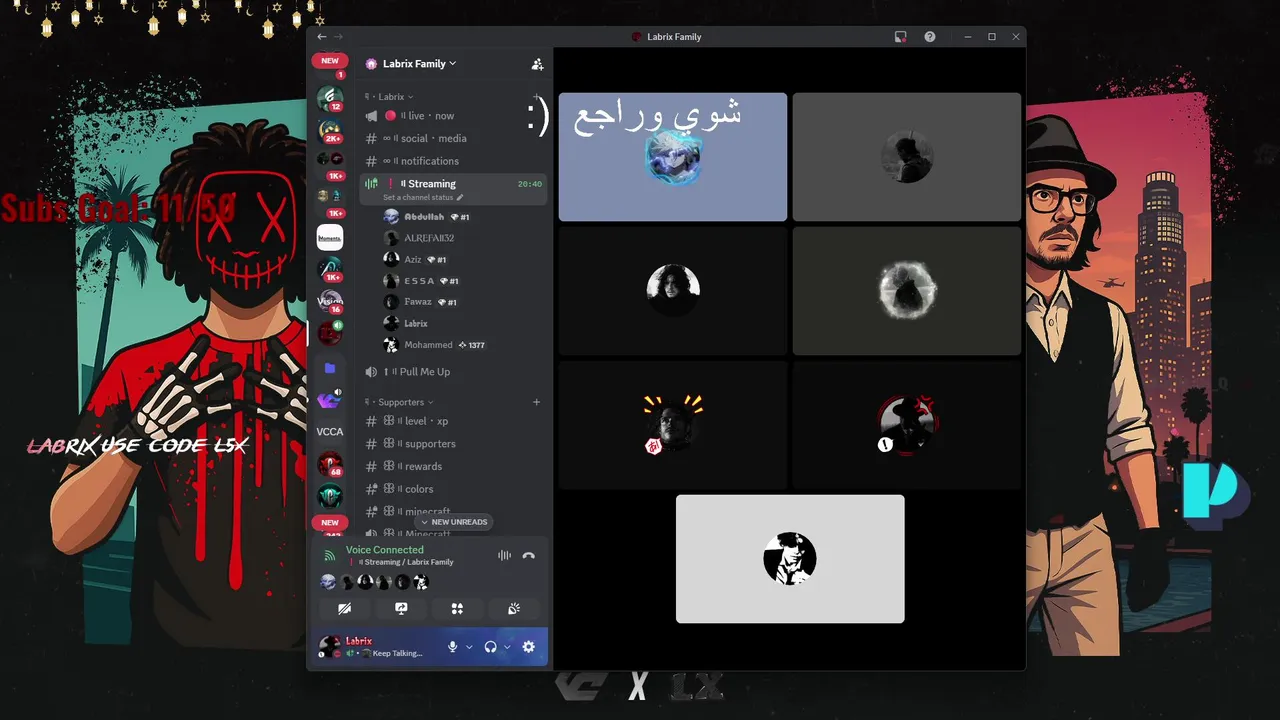
Task: Jump to NEW UNREADS
Action: click(x=453, y=522)
